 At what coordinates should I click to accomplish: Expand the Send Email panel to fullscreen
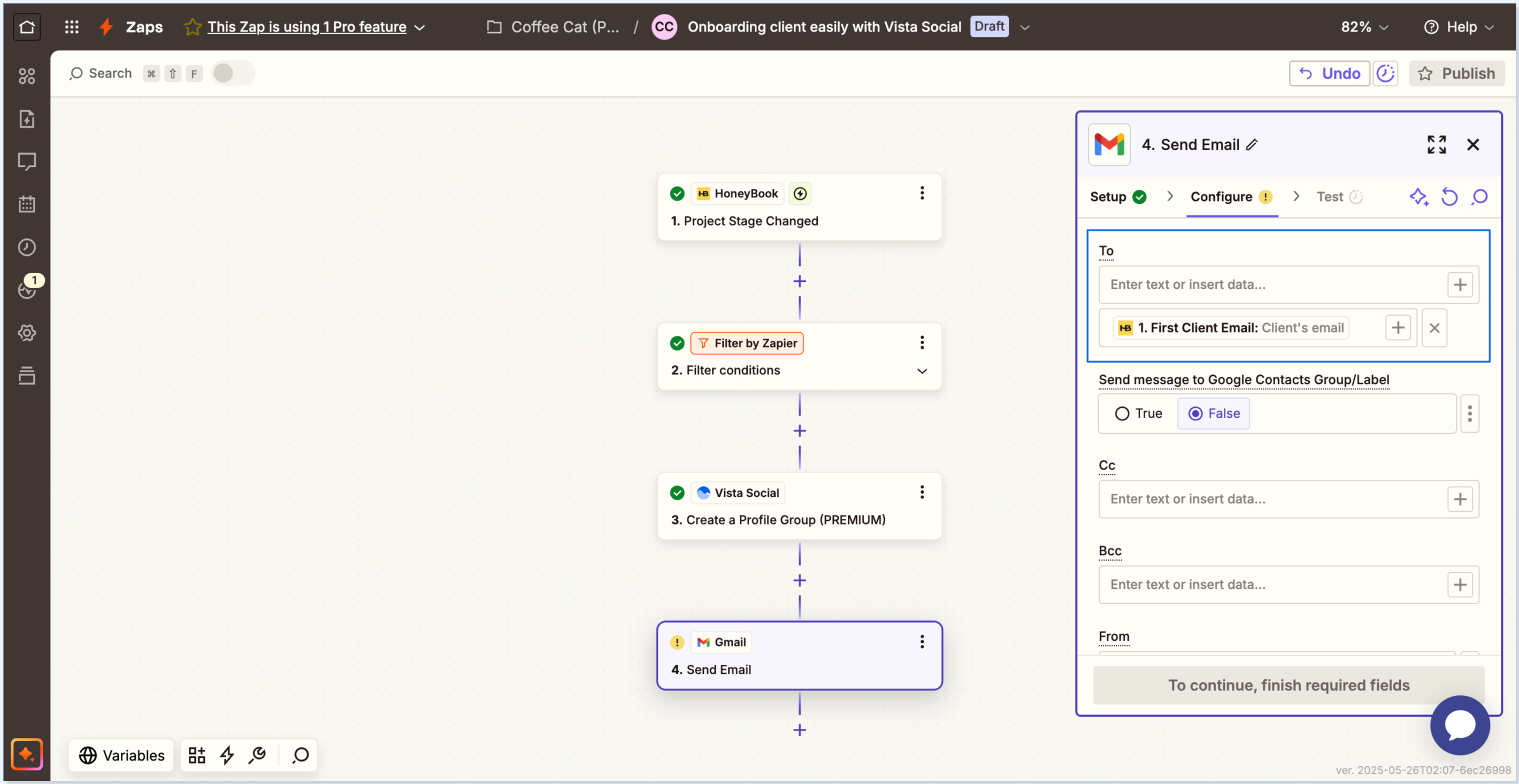tap(1436, 145)
